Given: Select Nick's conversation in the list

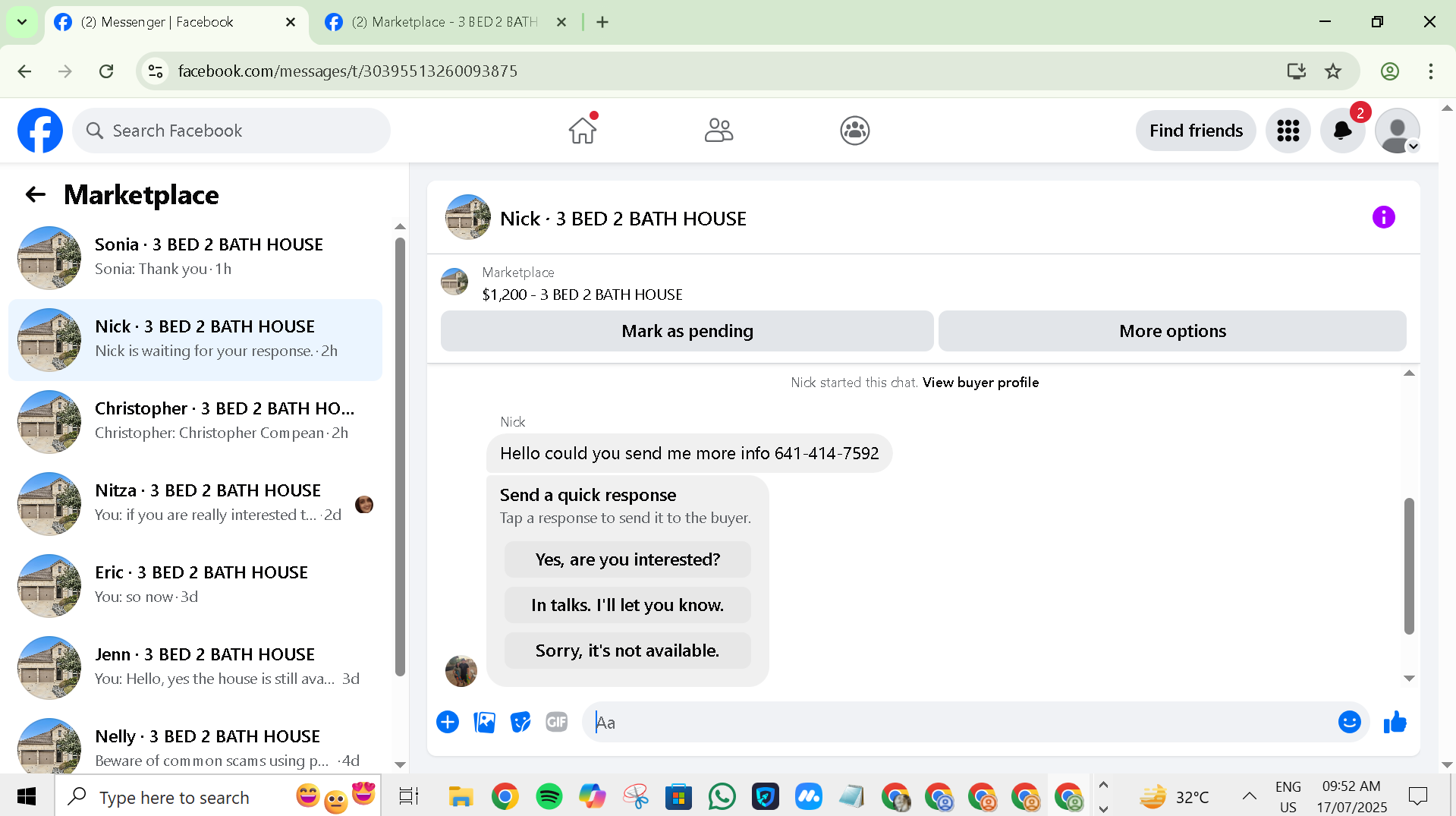Looking at the screenshot, I should [x=196, y=340].
